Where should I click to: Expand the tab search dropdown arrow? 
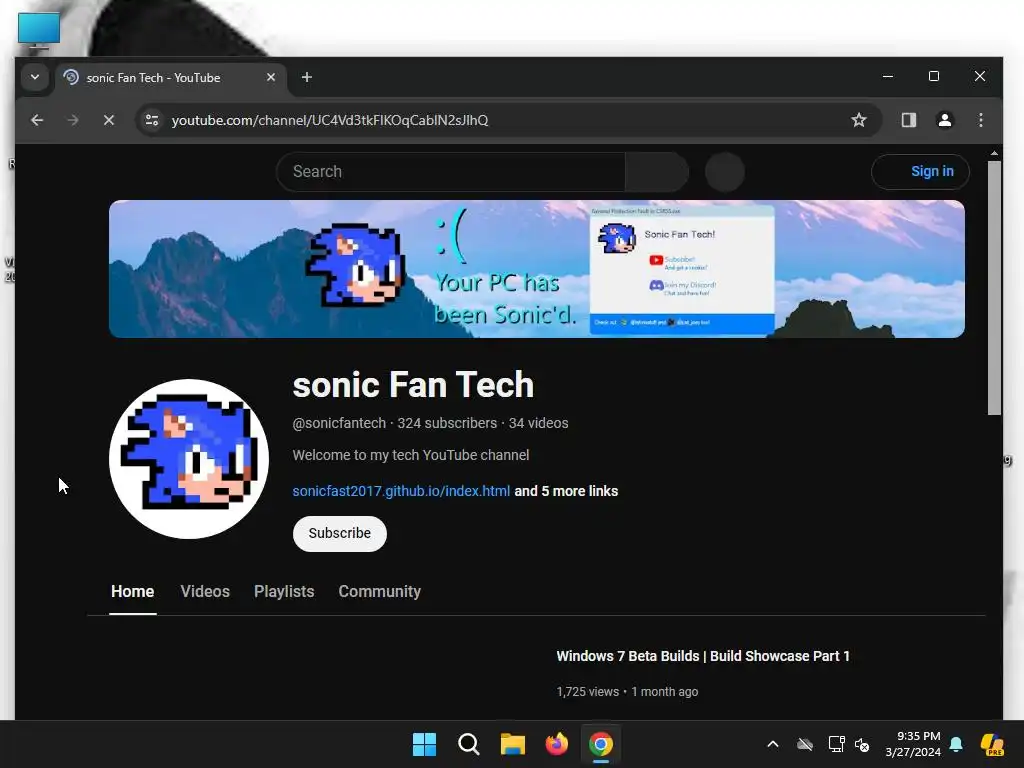(x=35, y=77)
